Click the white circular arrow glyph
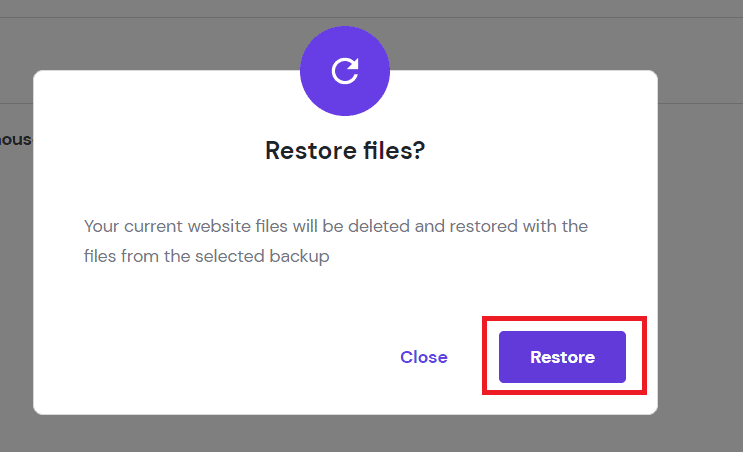 point(344,71)
